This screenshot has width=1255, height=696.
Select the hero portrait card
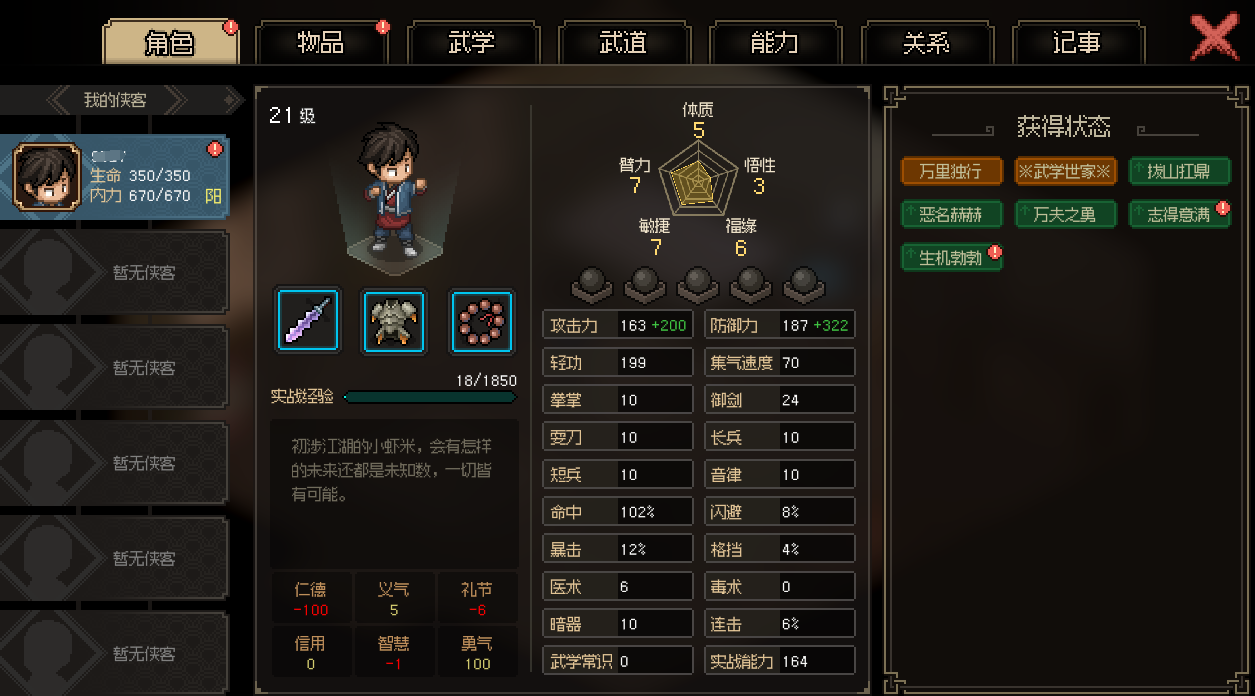(x=115, y=176)
